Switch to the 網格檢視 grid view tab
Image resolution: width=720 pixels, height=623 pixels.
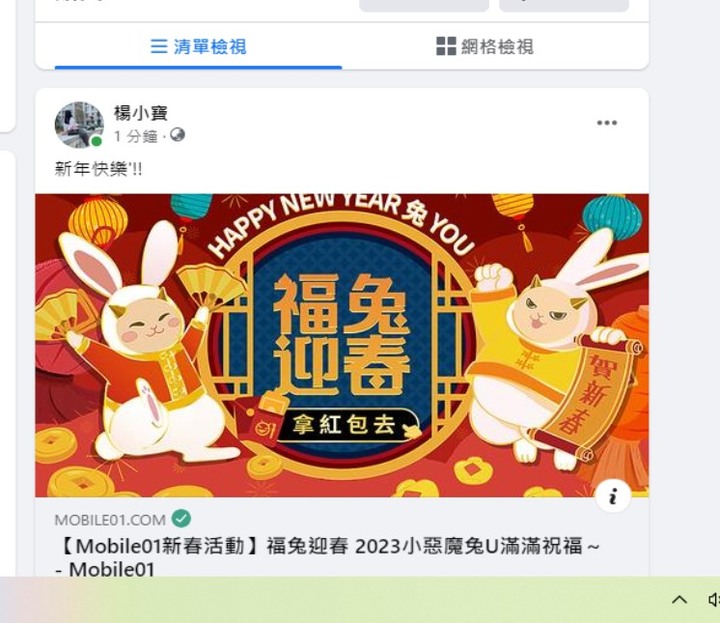[485, 46]
